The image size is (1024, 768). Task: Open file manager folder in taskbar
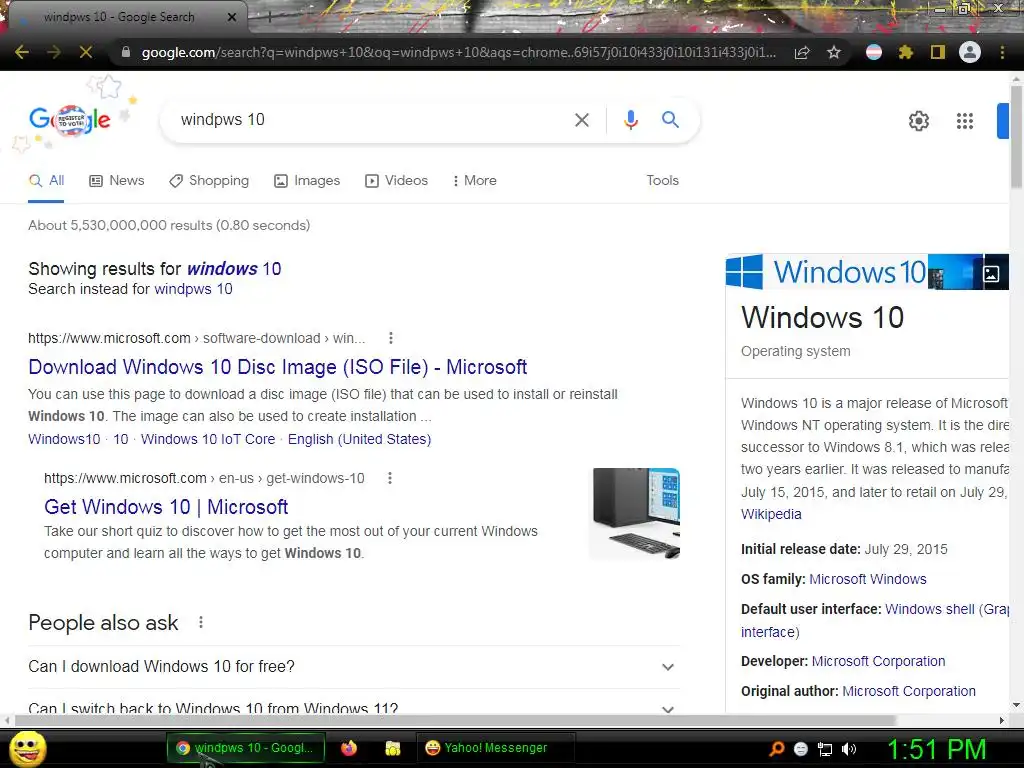[x=392, y=748]
